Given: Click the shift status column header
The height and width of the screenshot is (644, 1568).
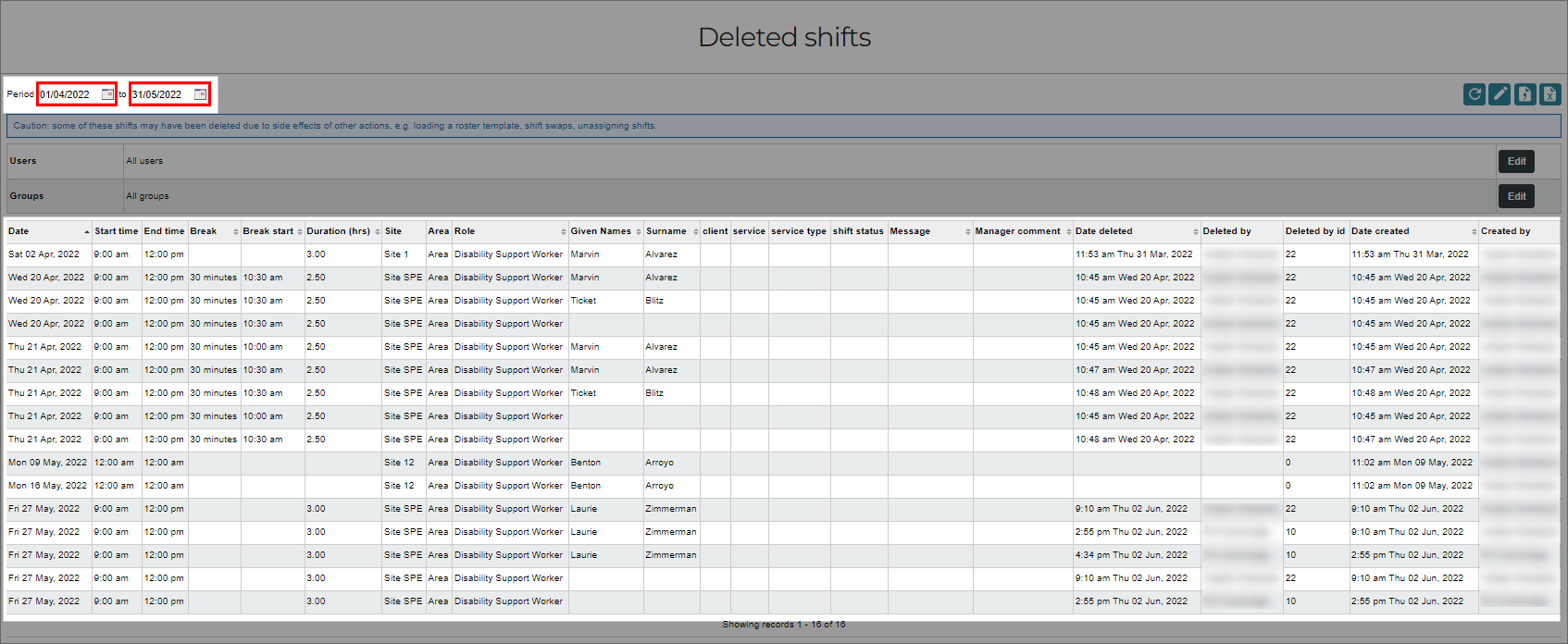Looking at the screenshot, I should (858, 231).
